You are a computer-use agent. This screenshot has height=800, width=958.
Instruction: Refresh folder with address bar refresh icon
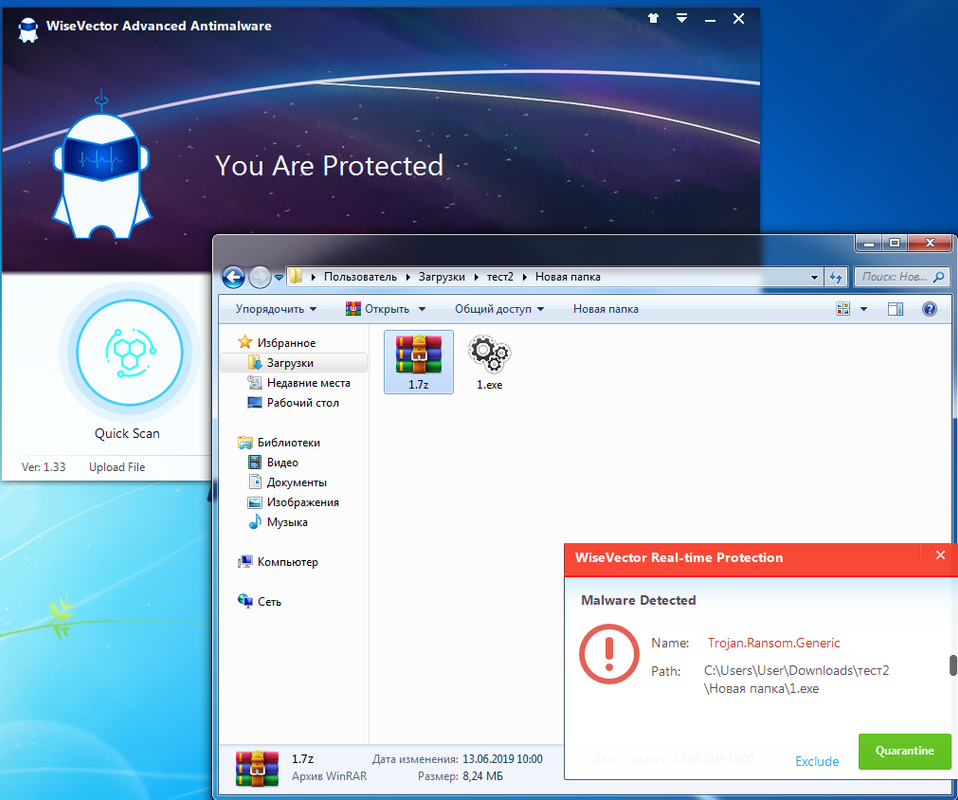pos(835,277)
